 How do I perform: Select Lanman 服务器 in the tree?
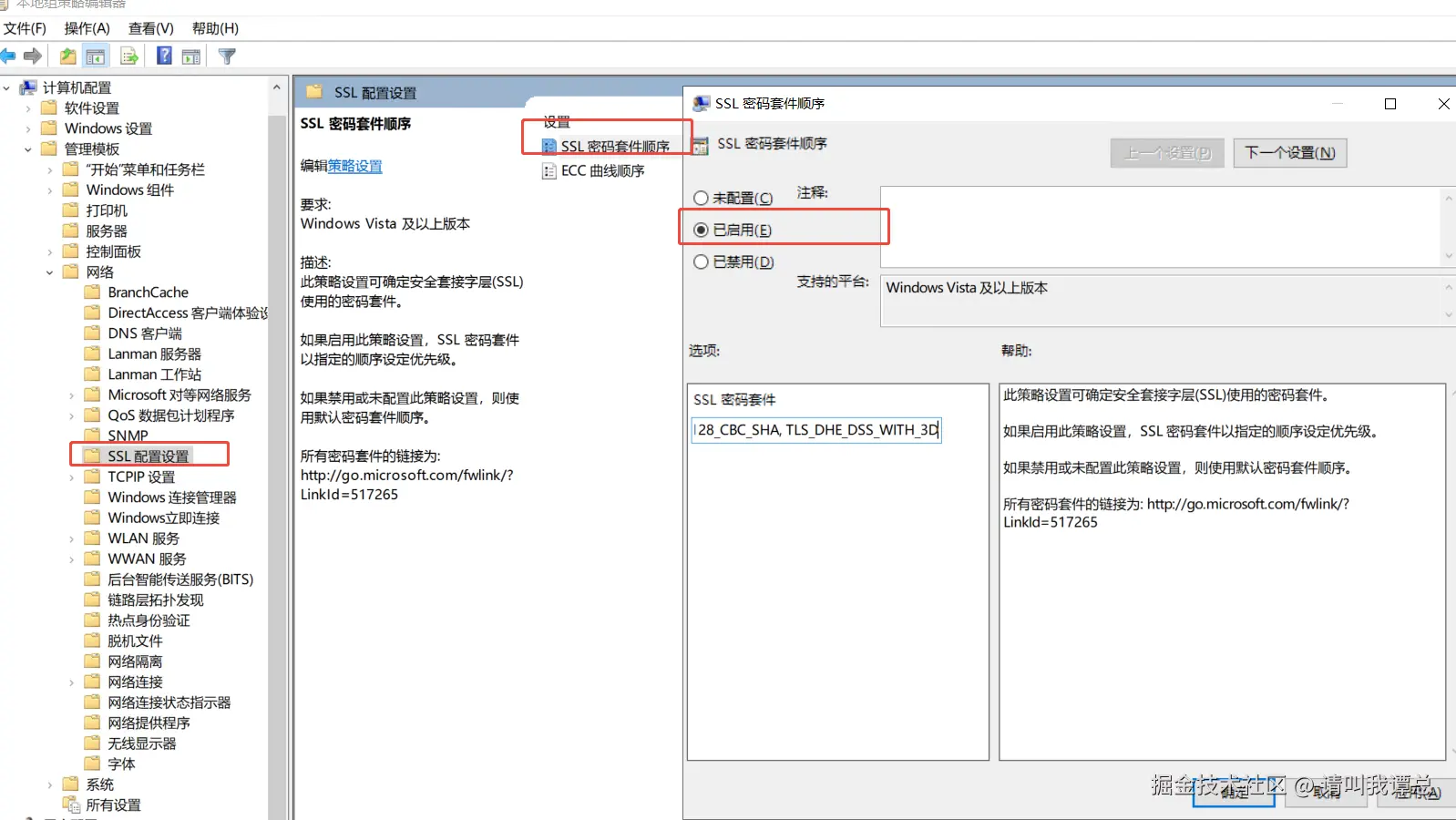point(154,354)
